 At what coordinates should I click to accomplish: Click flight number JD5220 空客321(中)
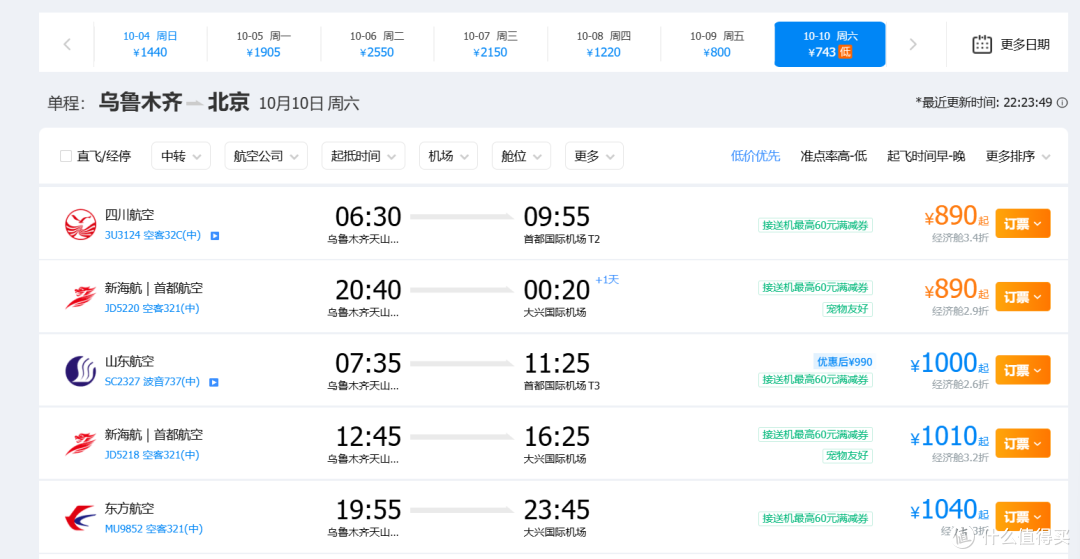click(x=152, y=308)
